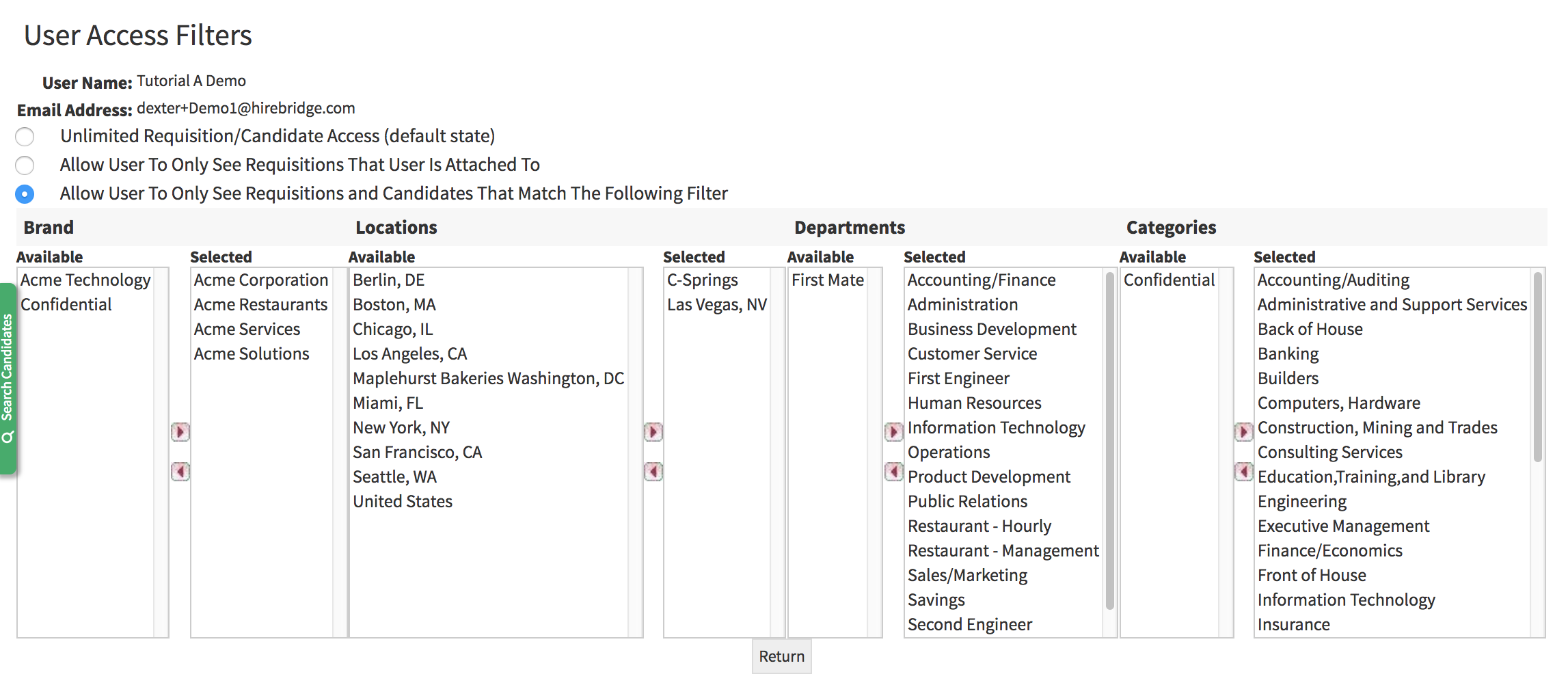Click Brand move-left arrow icon
The image size is (1568, 685).
tap(180, 472)
